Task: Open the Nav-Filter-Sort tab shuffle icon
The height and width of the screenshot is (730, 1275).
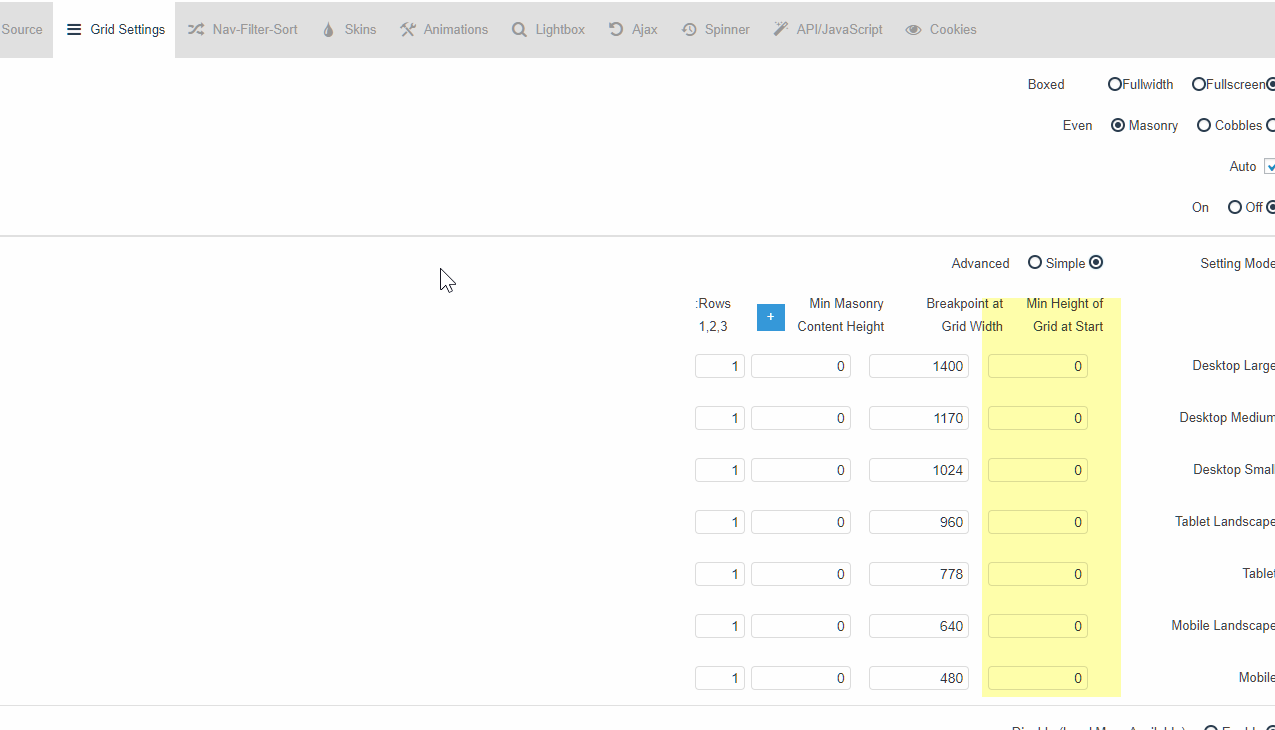Action: point(196,29)
